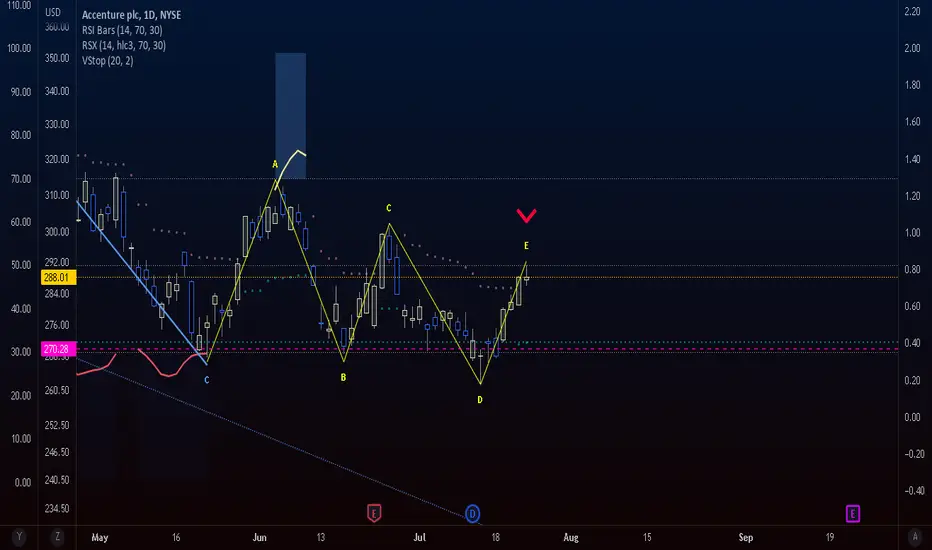This screenshot has height=550, width=932.
Task: Select the yellow wave label E
Action: click(x=526, y=246)
